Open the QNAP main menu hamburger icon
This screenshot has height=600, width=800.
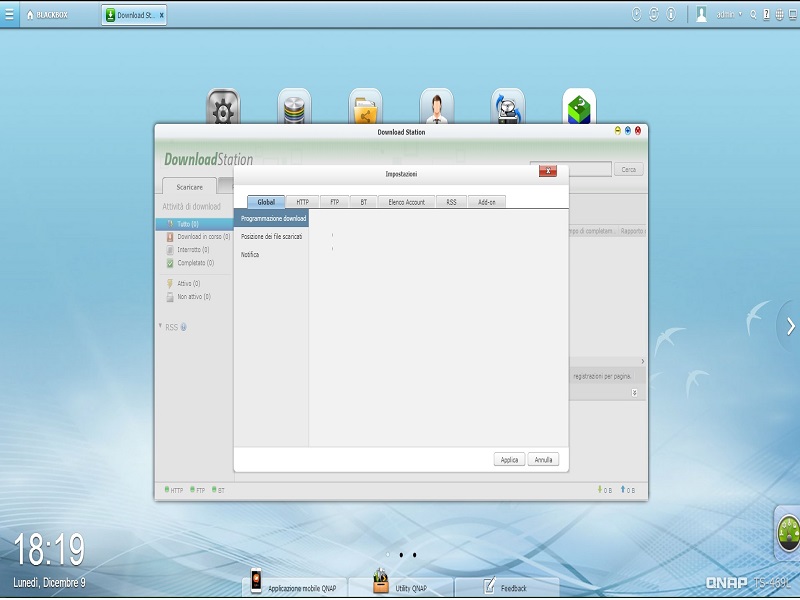(x=10, y=15)
